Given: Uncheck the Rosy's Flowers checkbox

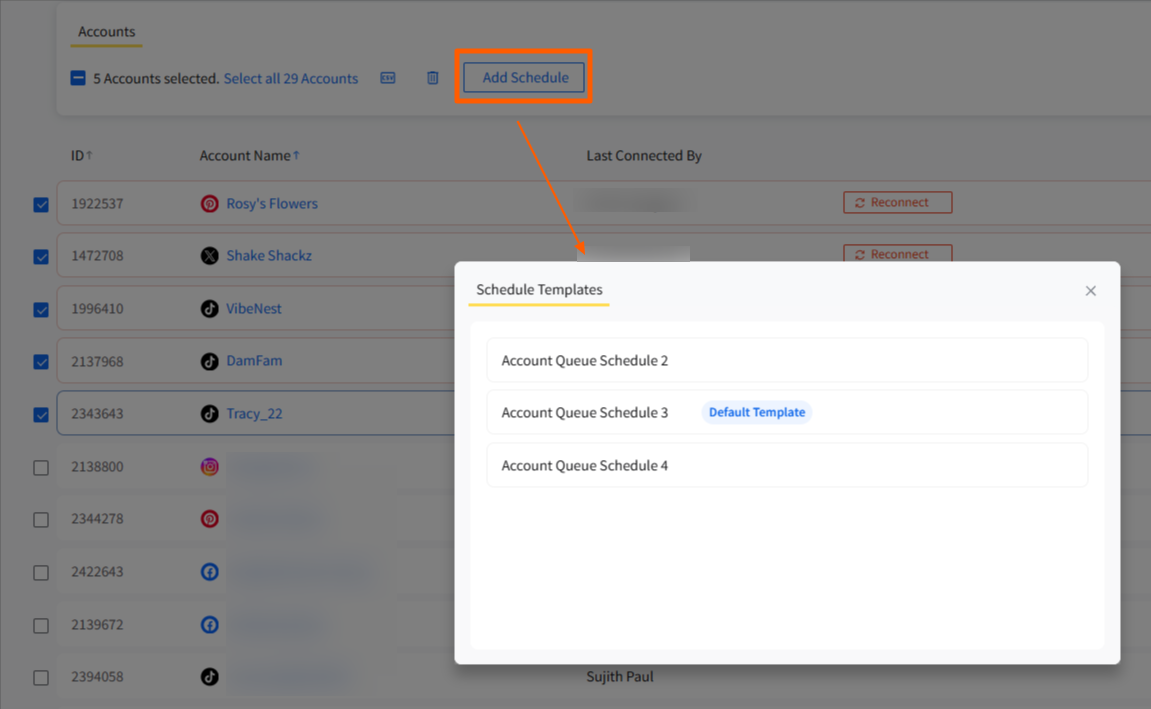Looking at the screenshot, I should 41,205.
